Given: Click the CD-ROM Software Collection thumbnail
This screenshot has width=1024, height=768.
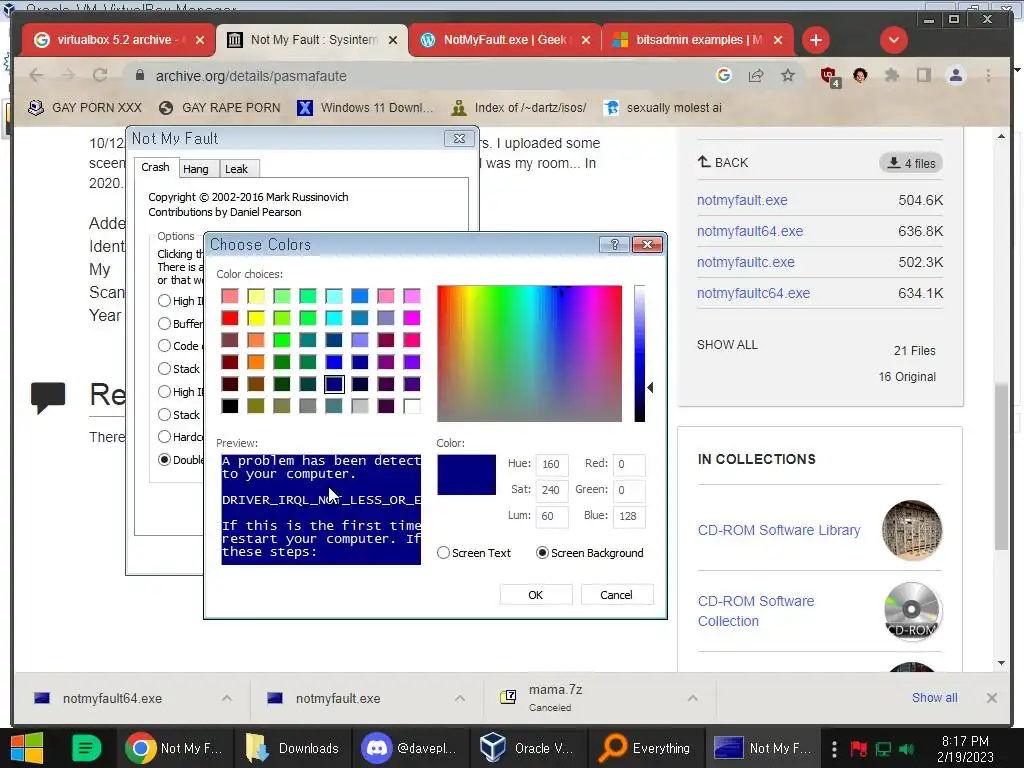Looking at the screenshot, I should pyautogui.click(x=912, y=611).
